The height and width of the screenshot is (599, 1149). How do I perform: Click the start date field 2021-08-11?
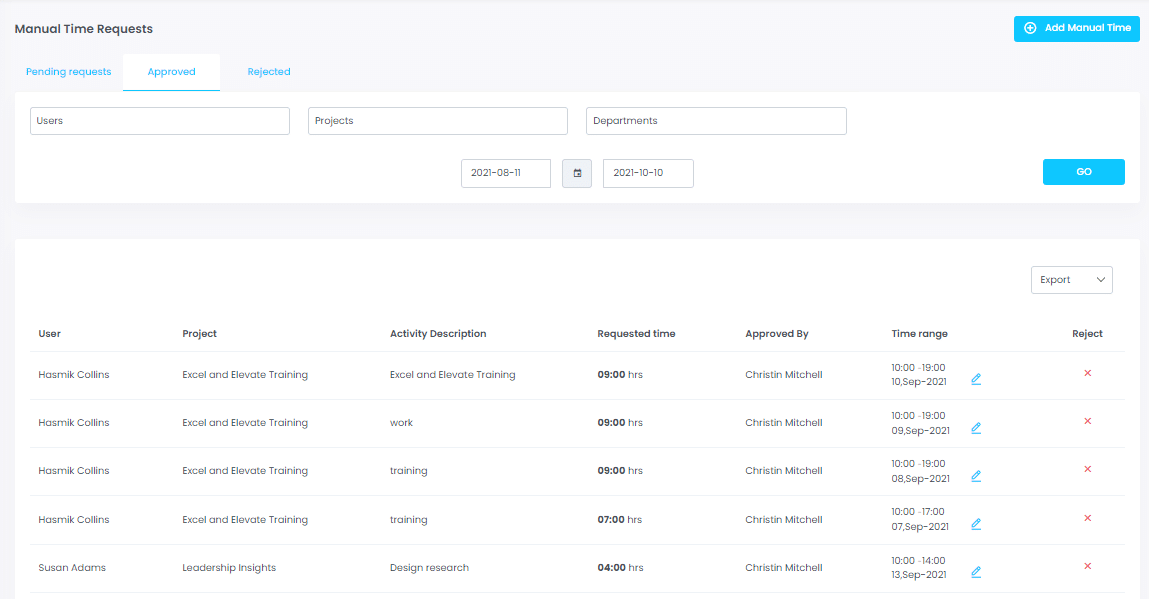506,173
